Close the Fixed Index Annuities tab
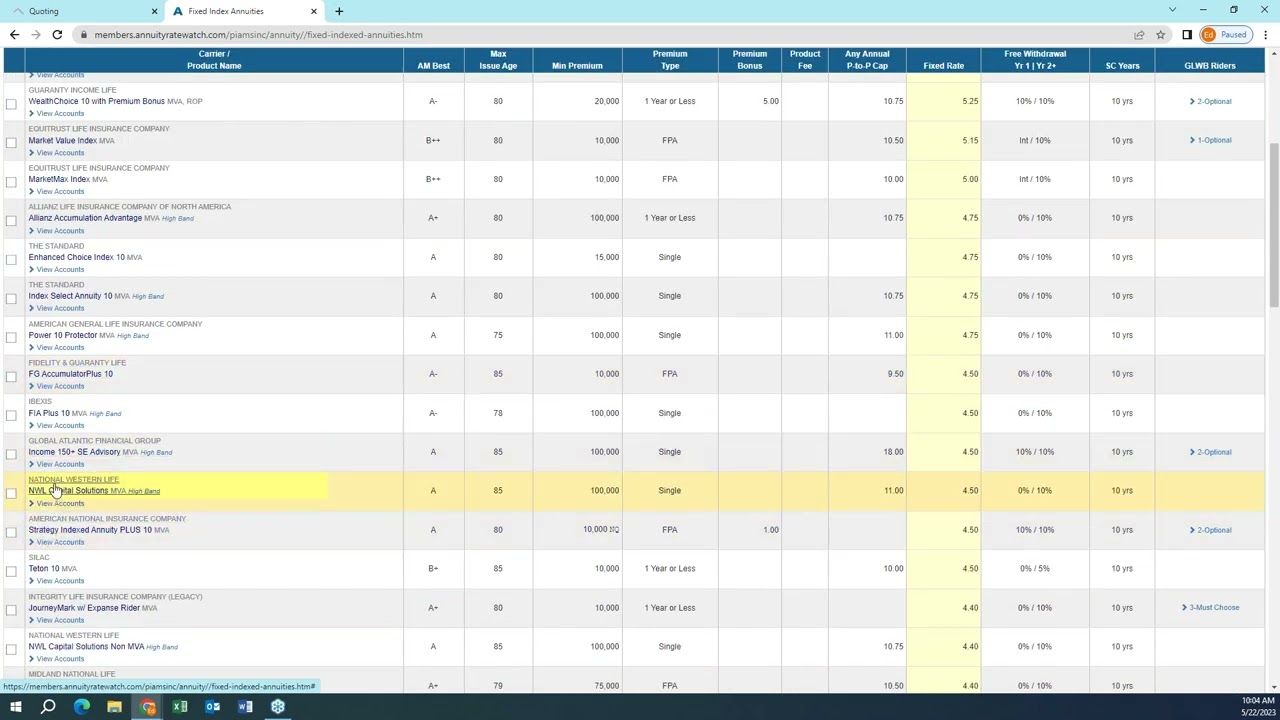The width and height of the screenshot is (1280, 720). coord(313,11)
